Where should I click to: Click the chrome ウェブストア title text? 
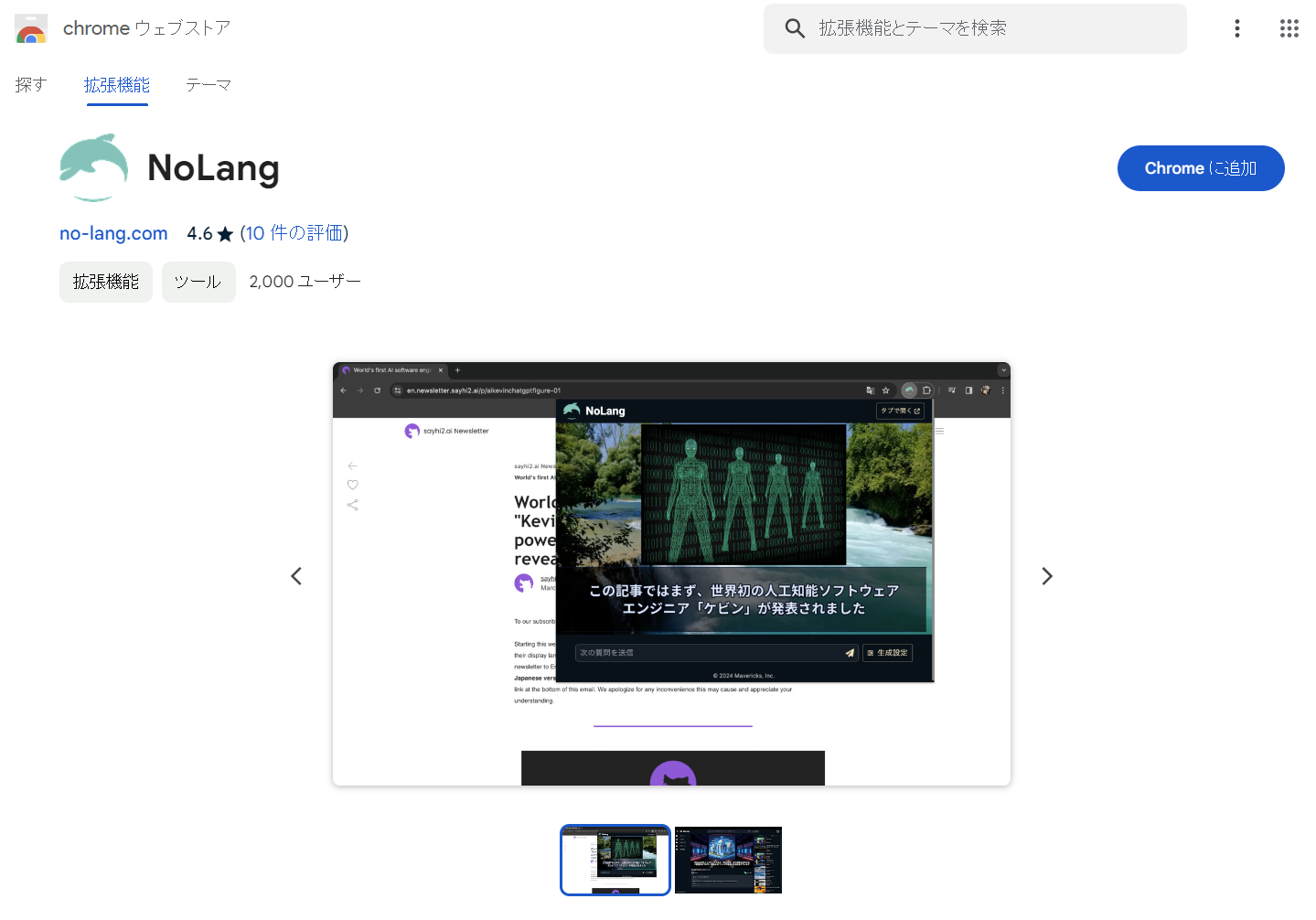click(x=146, y=28)
